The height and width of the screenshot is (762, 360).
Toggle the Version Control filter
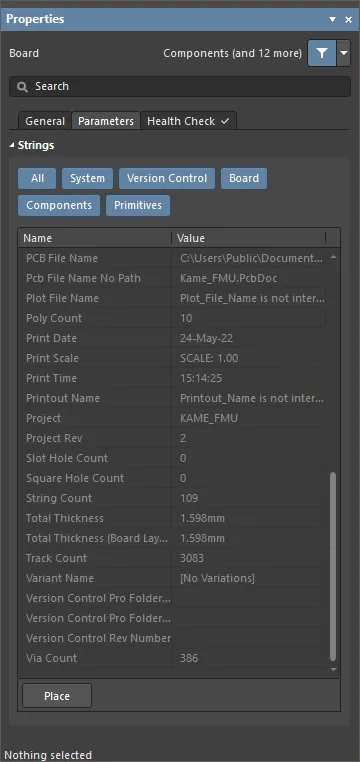[x=167, y=178]
